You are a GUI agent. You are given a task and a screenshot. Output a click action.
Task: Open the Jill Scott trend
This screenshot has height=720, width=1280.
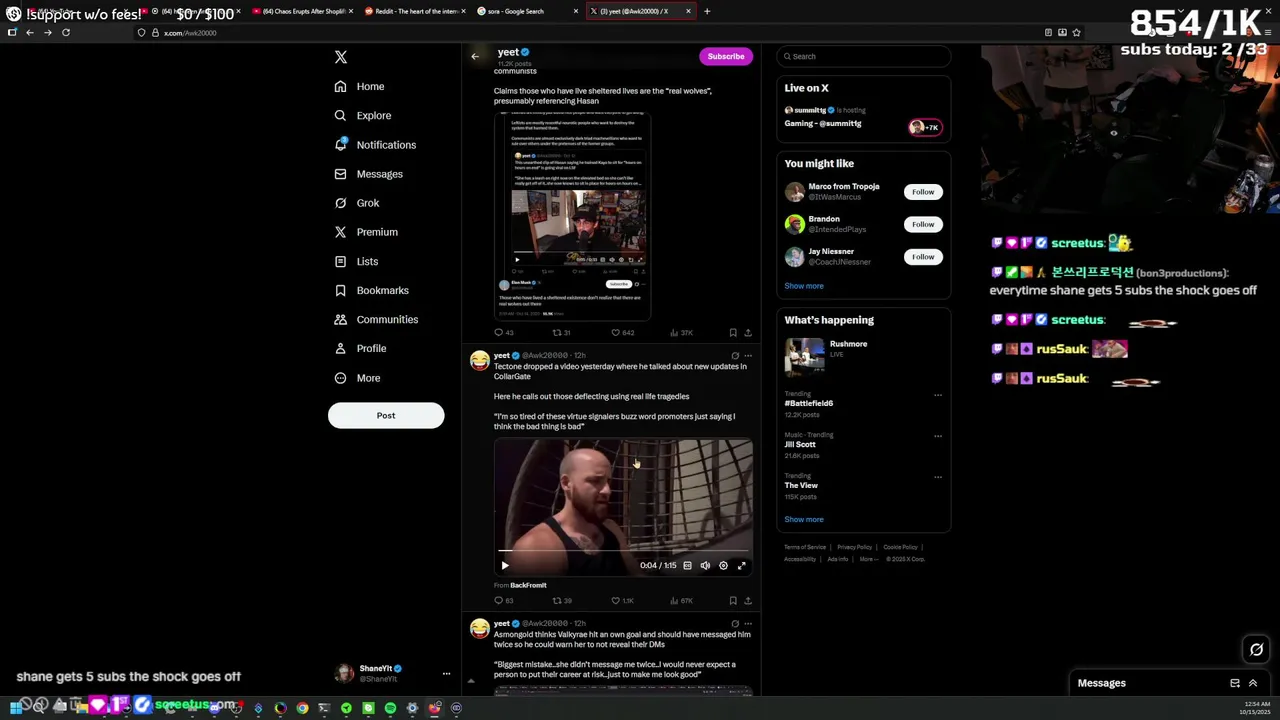tap(800, 444)
